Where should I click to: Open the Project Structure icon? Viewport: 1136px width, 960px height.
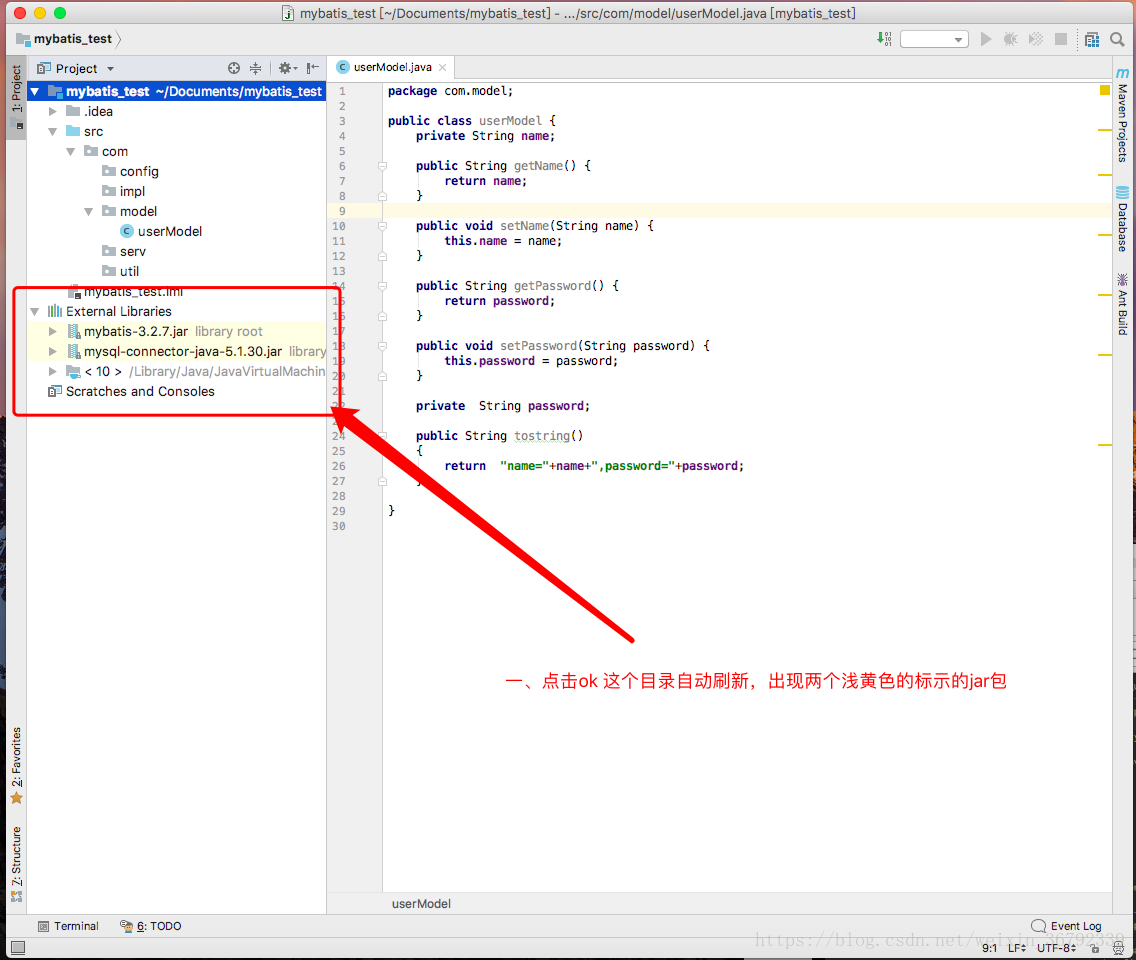click(1092, 39)
